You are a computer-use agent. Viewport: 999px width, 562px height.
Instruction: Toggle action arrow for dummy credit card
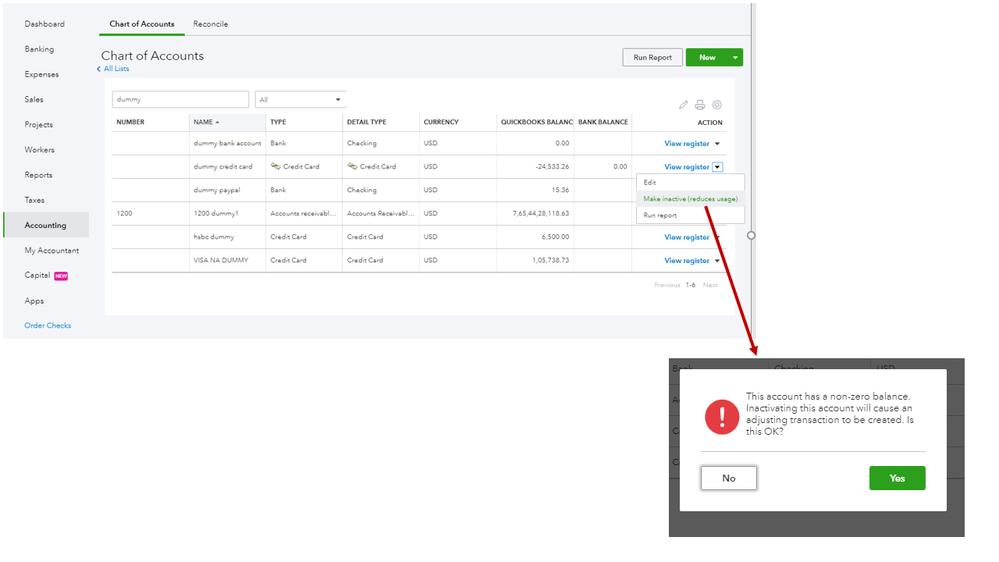pos(717,167)
